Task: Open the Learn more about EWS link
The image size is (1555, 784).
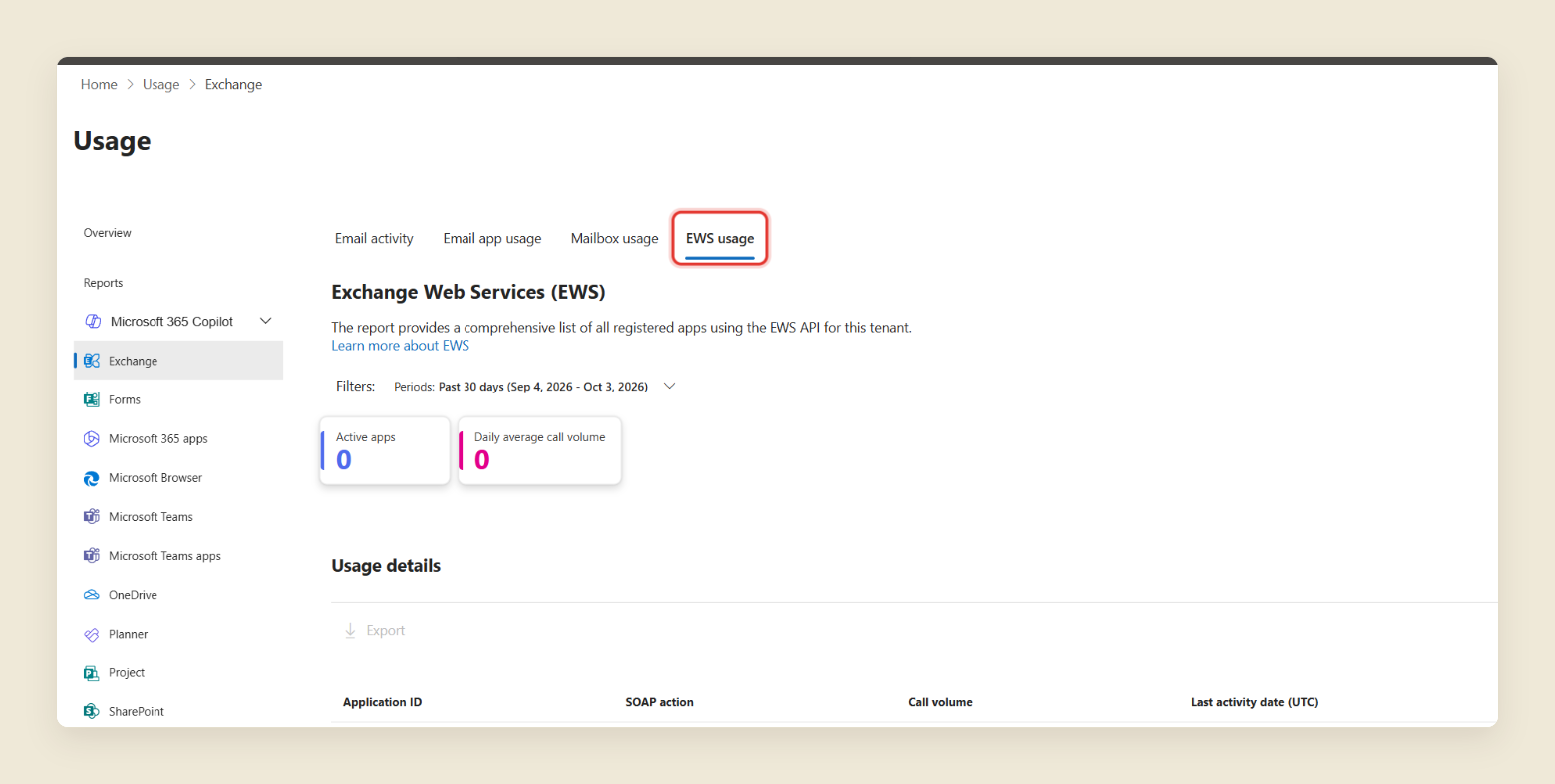Action: [x=401, y=346]
